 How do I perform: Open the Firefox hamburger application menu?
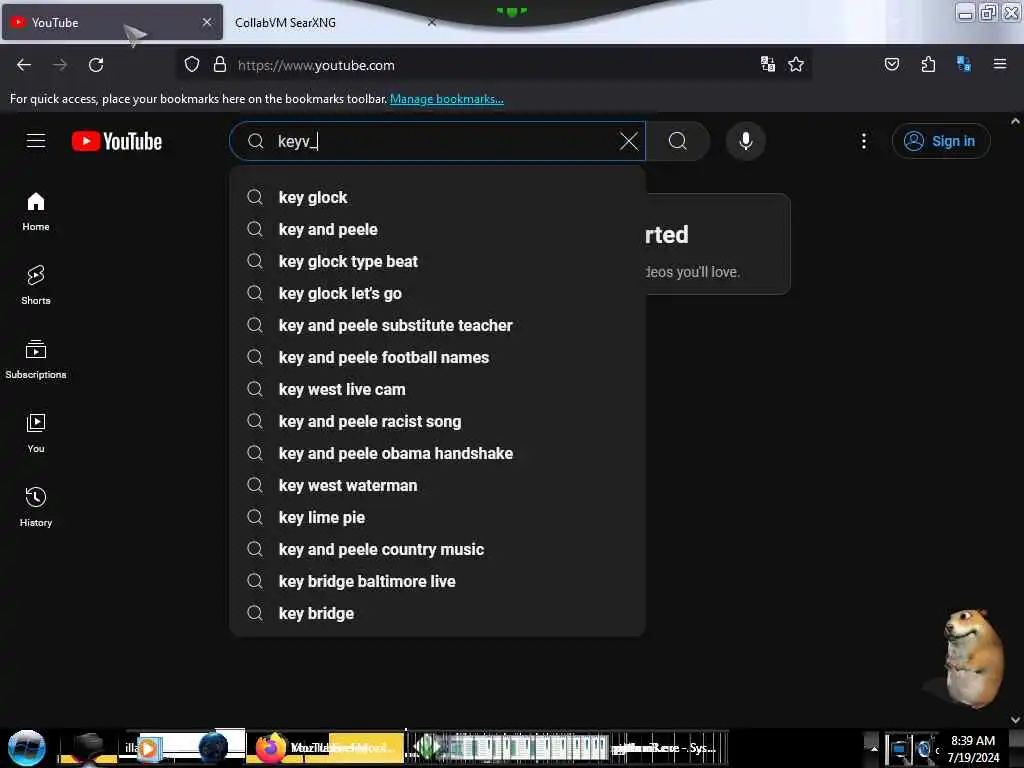pyautogui.click(x=999, y=64)
